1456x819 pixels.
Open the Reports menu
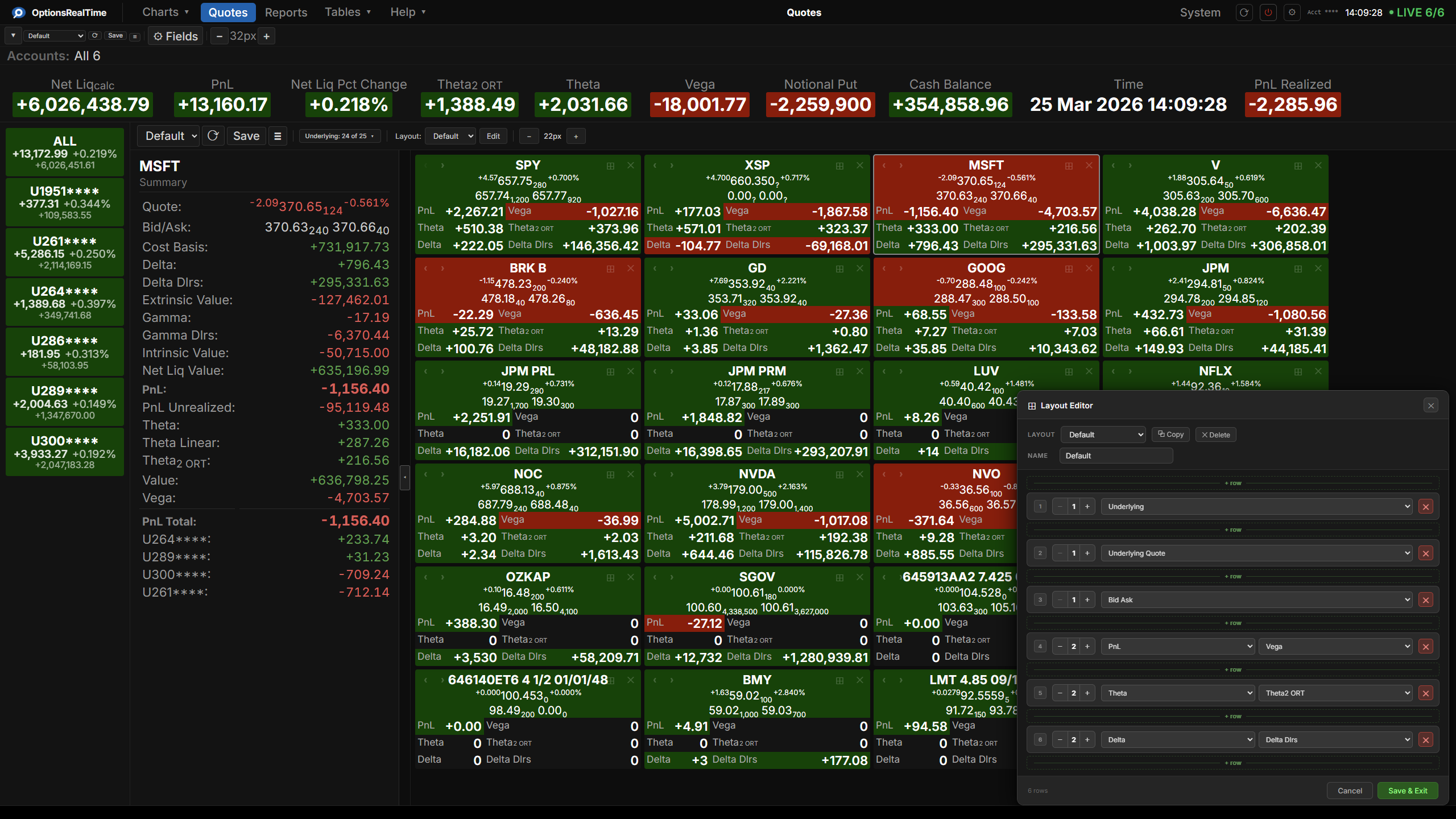coord(286,12)
